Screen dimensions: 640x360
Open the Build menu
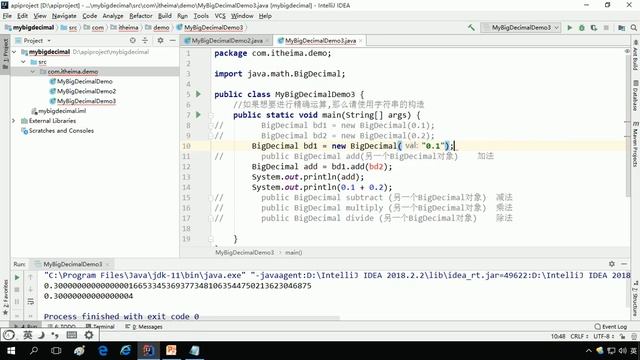point(164,16)
